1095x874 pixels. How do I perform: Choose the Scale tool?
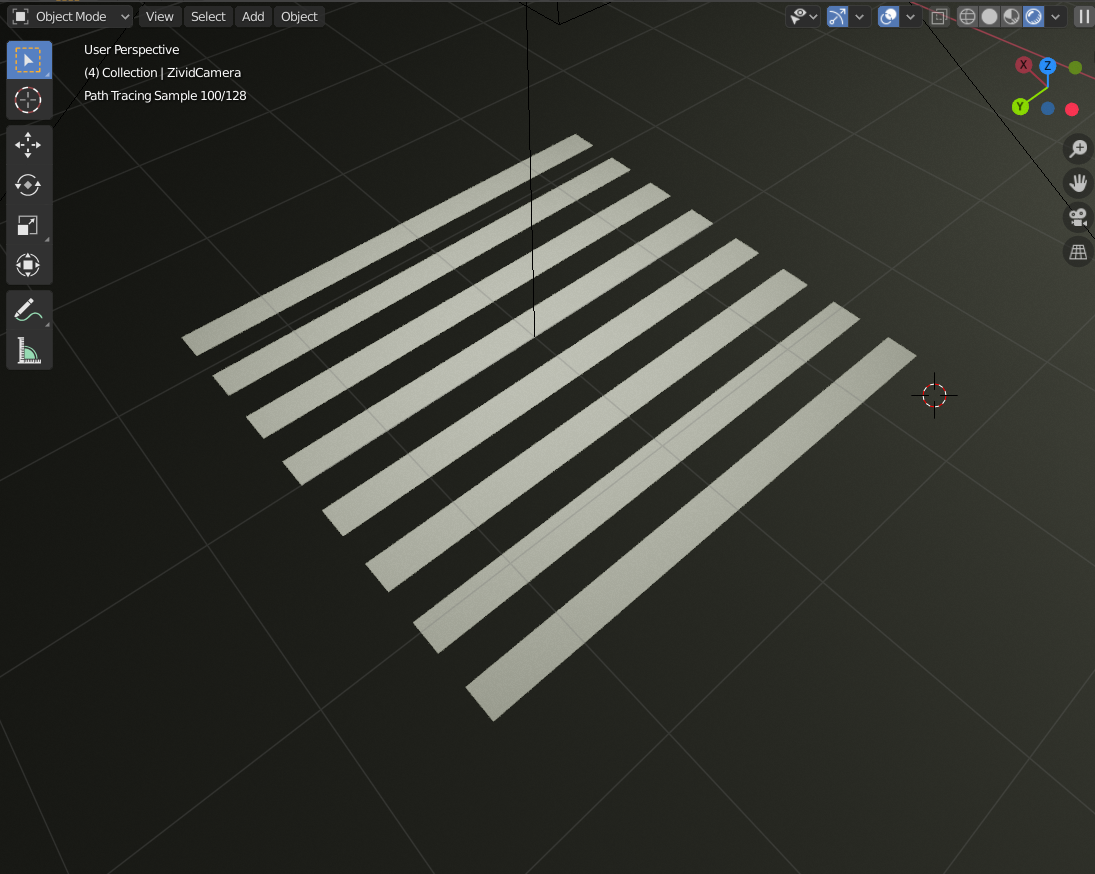click(28, 224)
